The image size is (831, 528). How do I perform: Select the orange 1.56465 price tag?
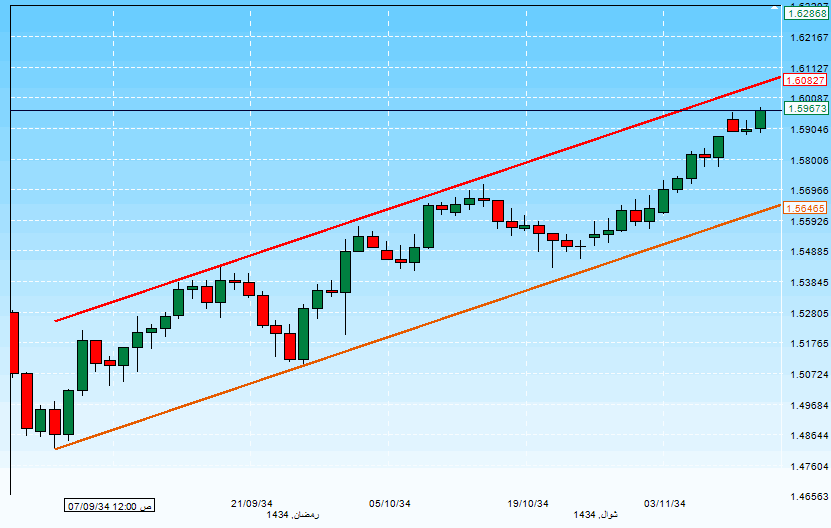pyautogui.click(x=805, y=208)
